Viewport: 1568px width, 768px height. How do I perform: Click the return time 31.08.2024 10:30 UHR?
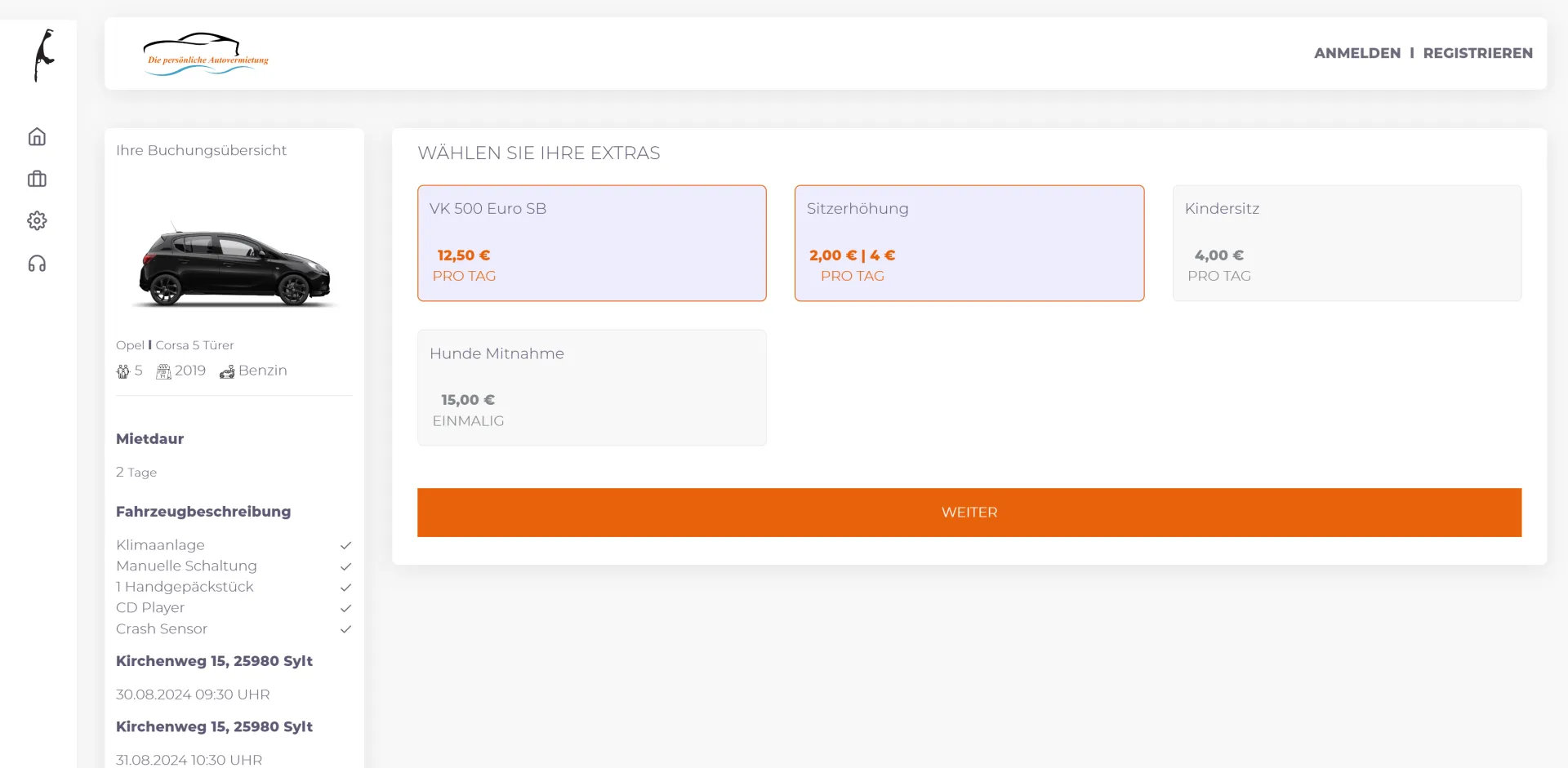(x=189, y=760)
